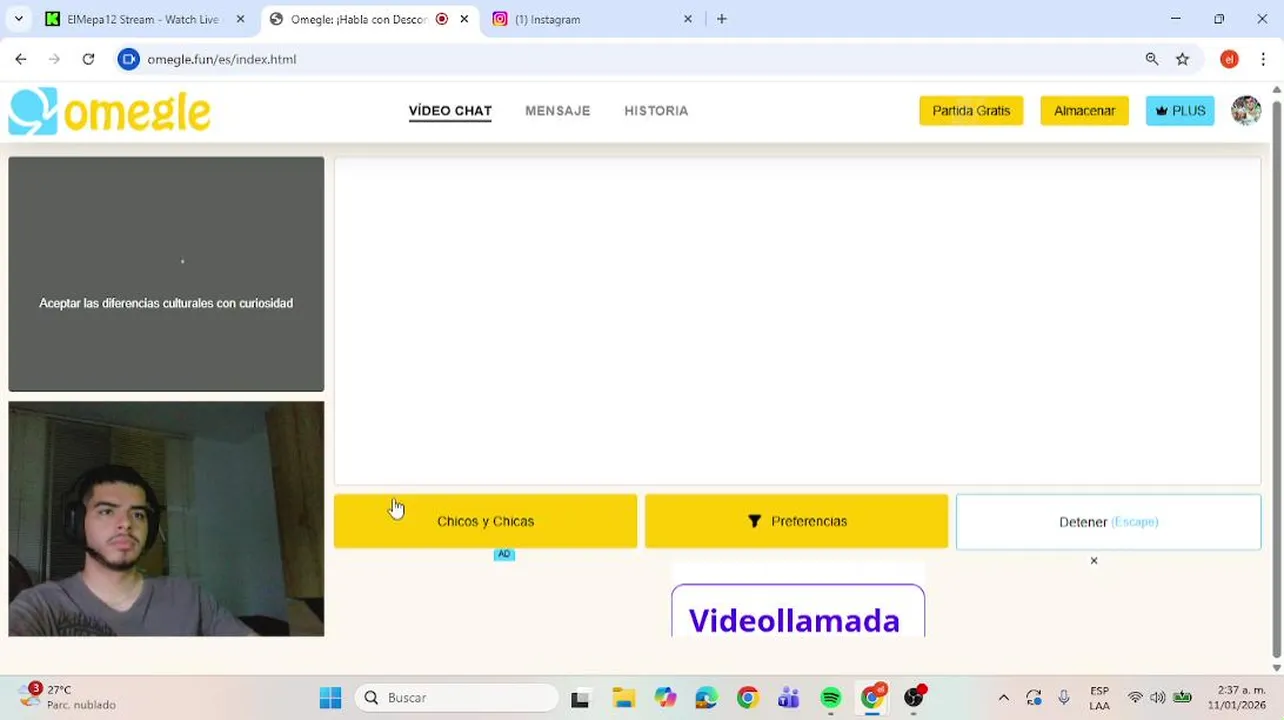Open Microsoft Edge from taskbar
Viewport: 1284px width, 720px height.
coord(706,698)
